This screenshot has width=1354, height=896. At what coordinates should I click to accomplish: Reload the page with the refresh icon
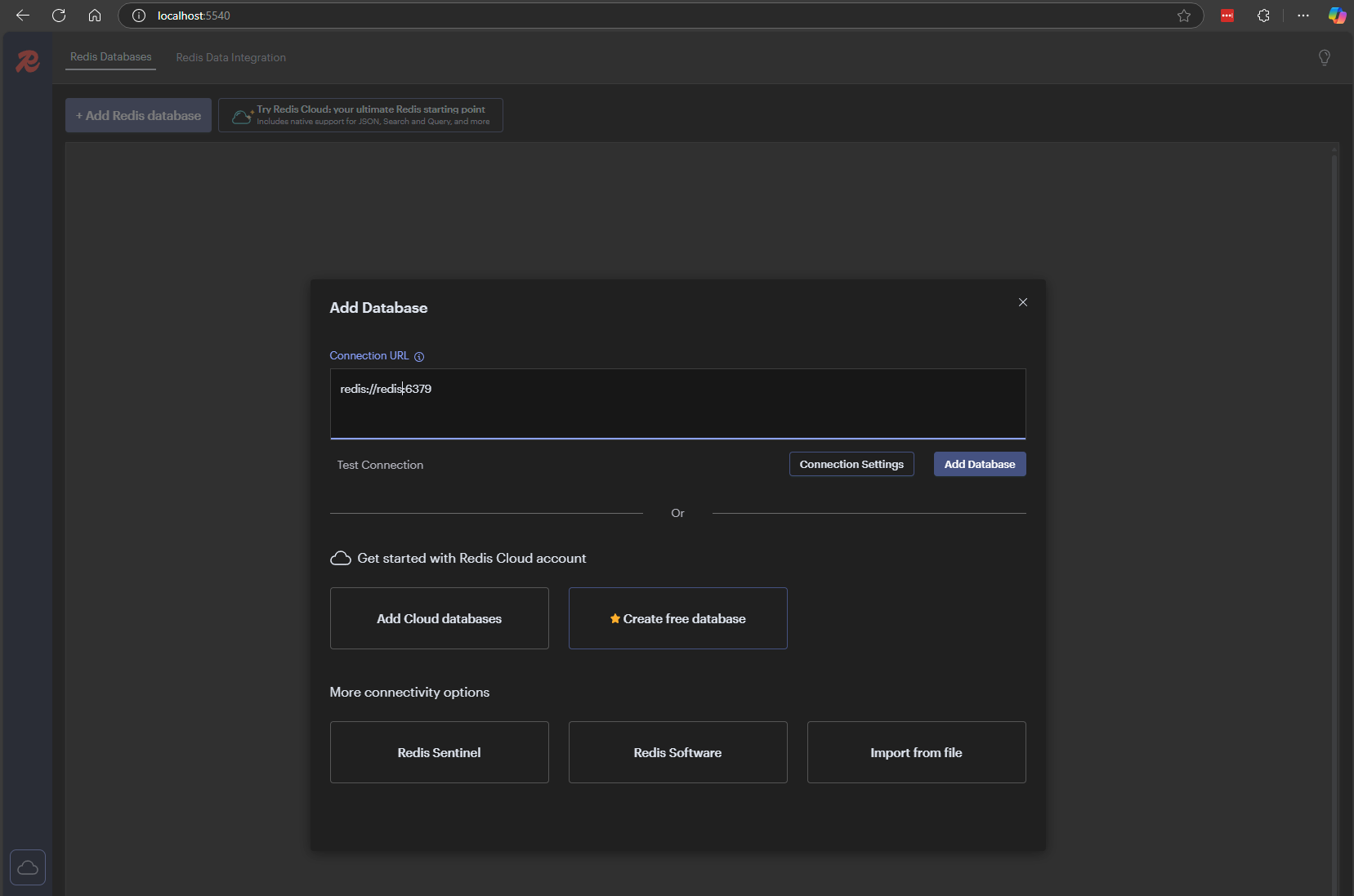(59, 16)
